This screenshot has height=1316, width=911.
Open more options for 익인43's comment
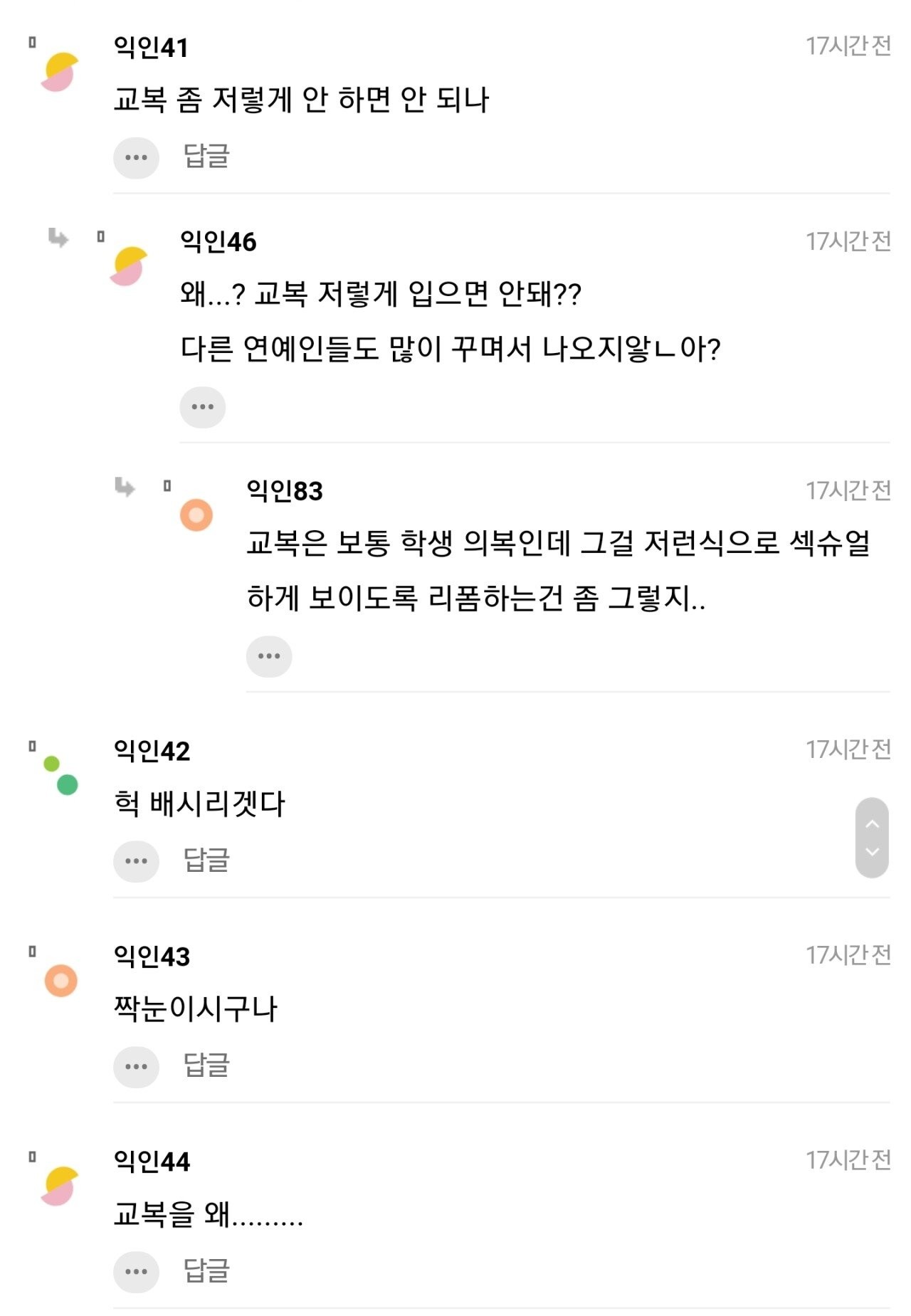click(x=136, y=1066)
